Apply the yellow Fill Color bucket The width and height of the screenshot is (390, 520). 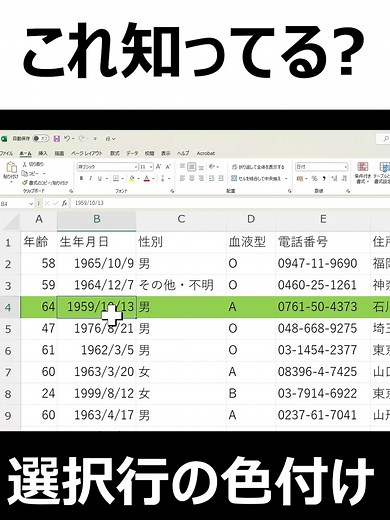tap(132, 179)
